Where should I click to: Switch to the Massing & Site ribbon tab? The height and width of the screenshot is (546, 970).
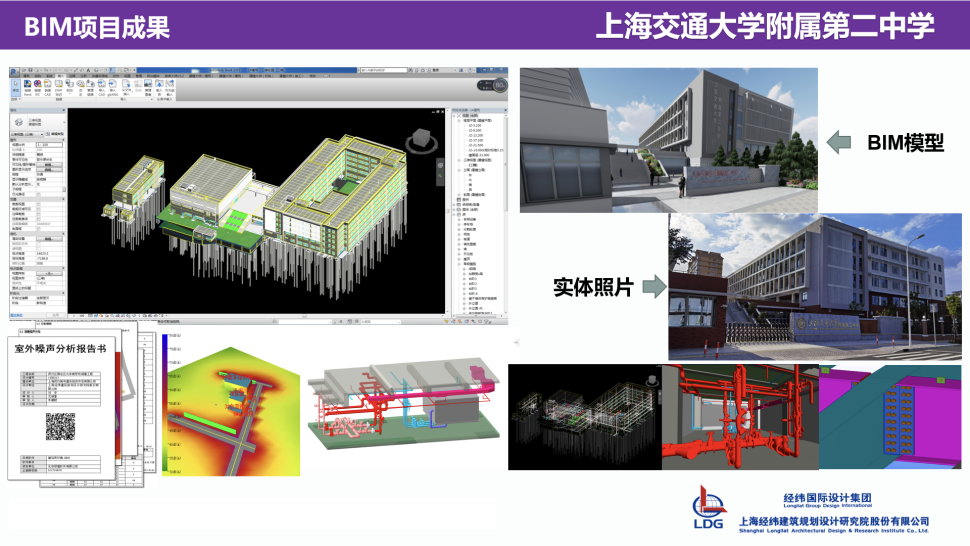[99, 76]
